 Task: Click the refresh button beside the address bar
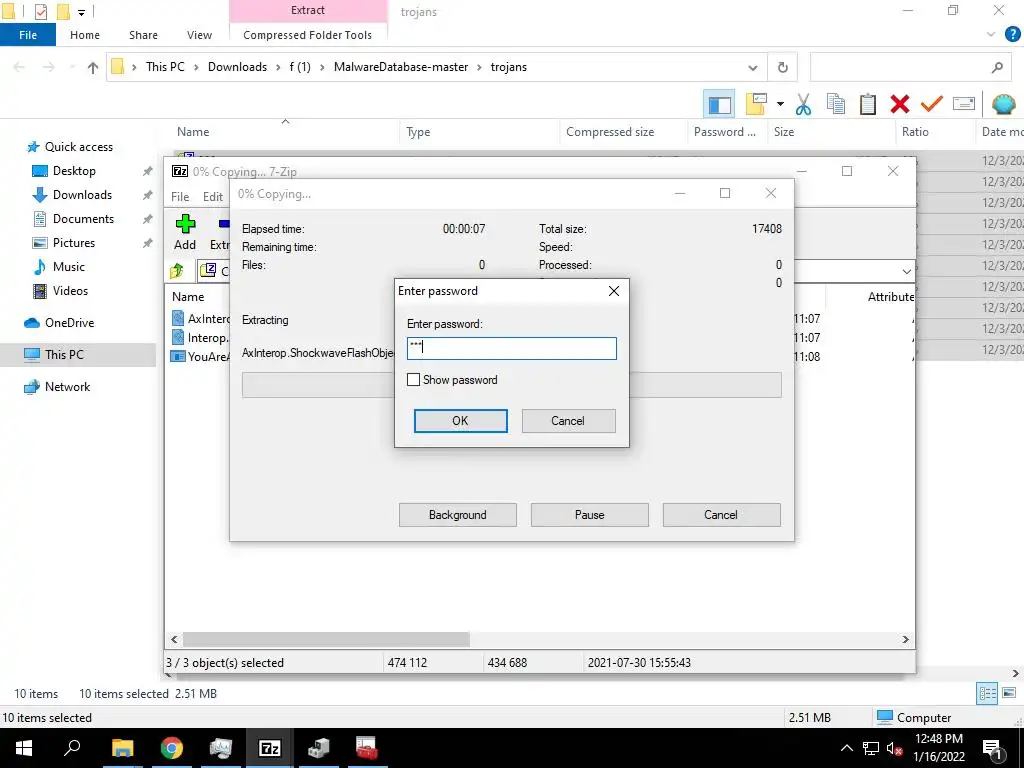[782, 67]
